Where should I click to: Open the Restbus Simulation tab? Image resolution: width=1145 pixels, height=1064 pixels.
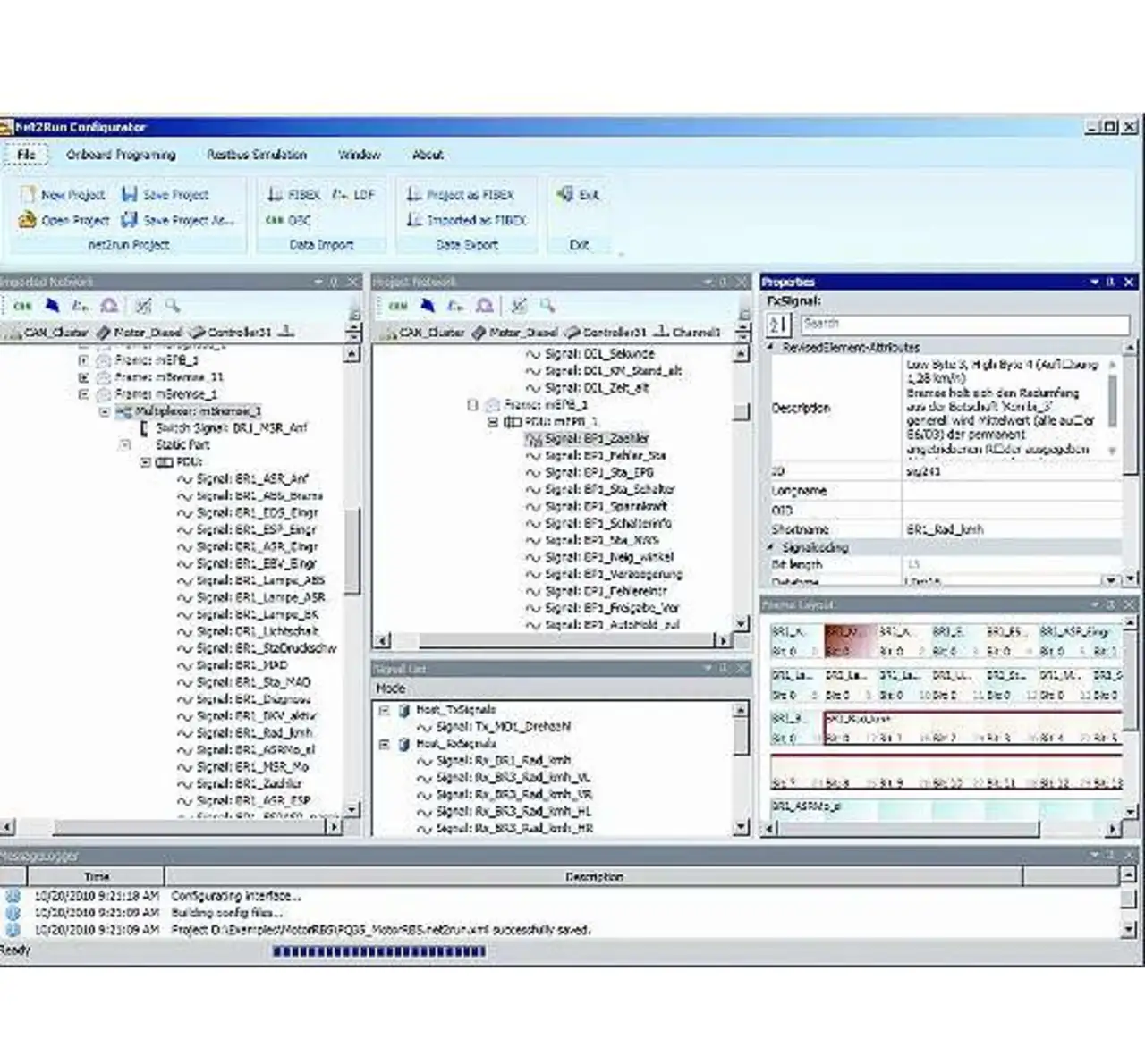(x=257, y=155)
